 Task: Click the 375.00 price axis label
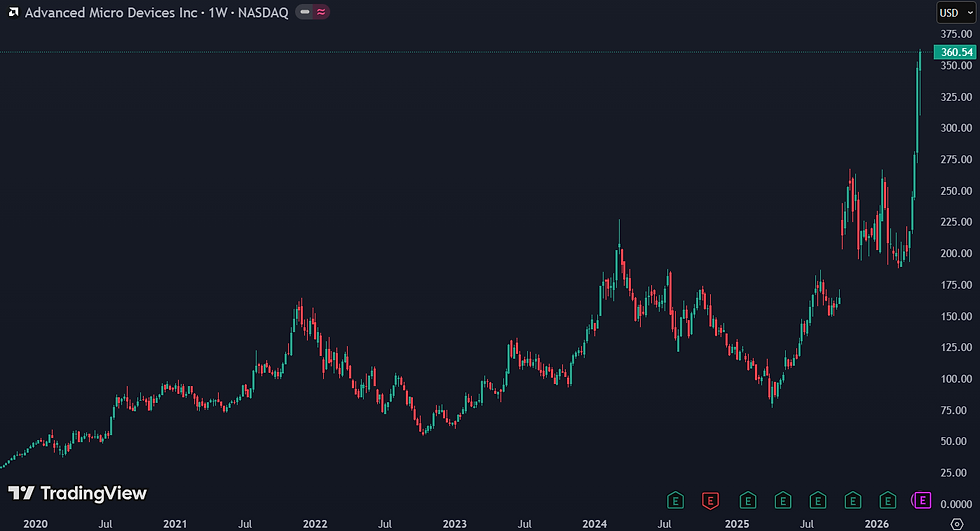[956, 34]
